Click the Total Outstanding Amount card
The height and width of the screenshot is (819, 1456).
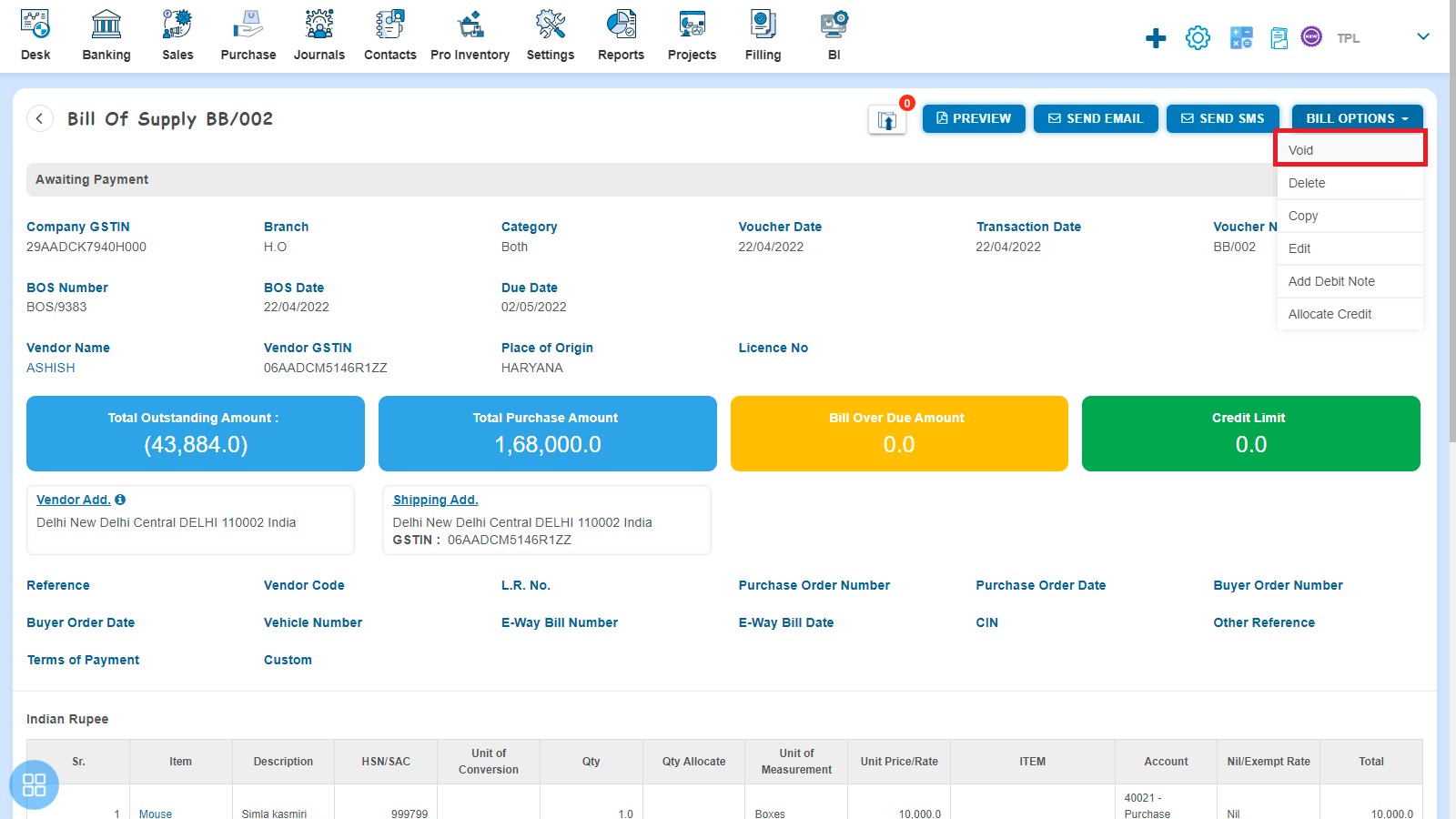pyautogui.click(x=196, y=433)
